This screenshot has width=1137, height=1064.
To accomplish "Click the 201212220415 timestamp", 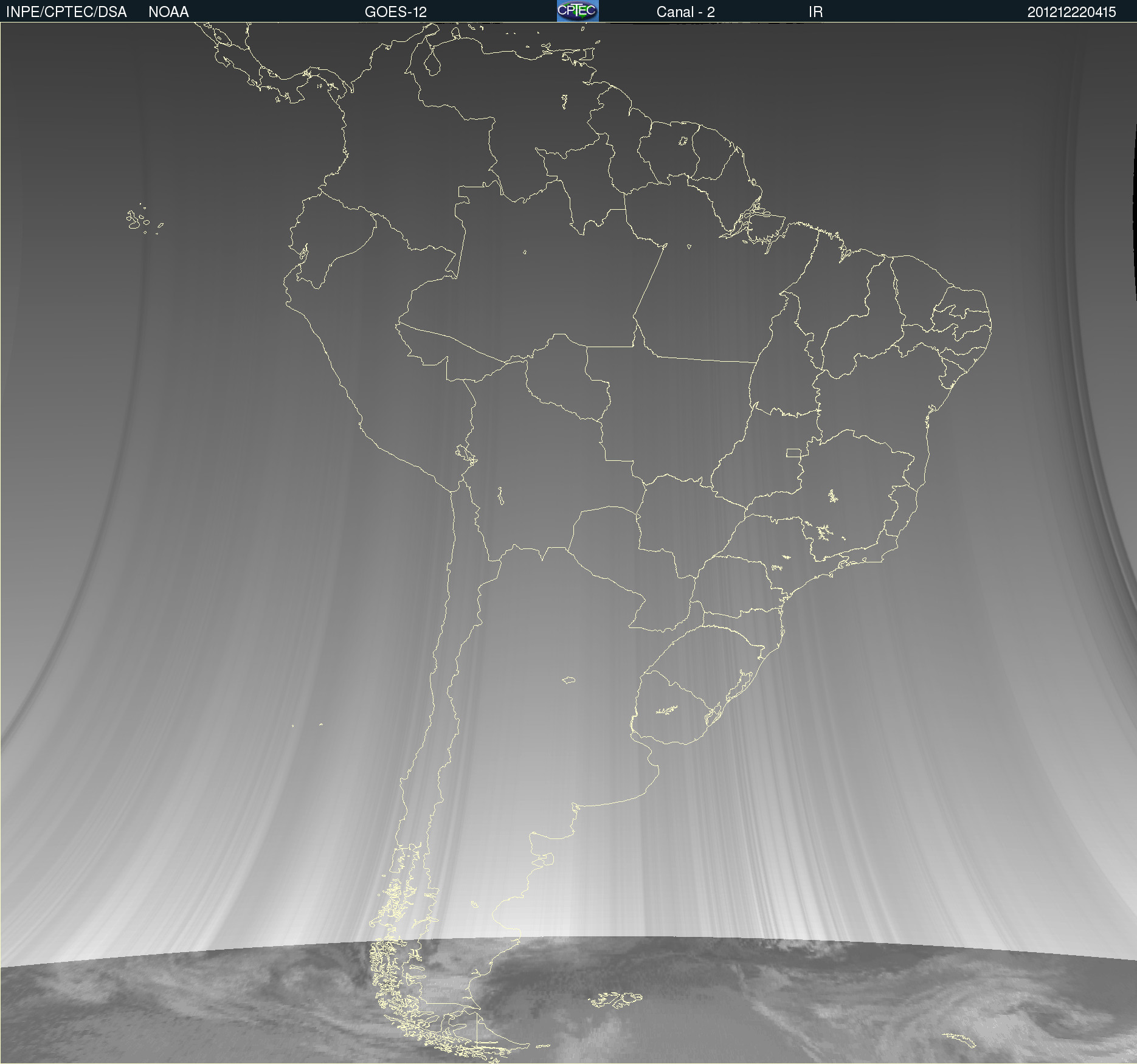I will [x=1071, y=12].
